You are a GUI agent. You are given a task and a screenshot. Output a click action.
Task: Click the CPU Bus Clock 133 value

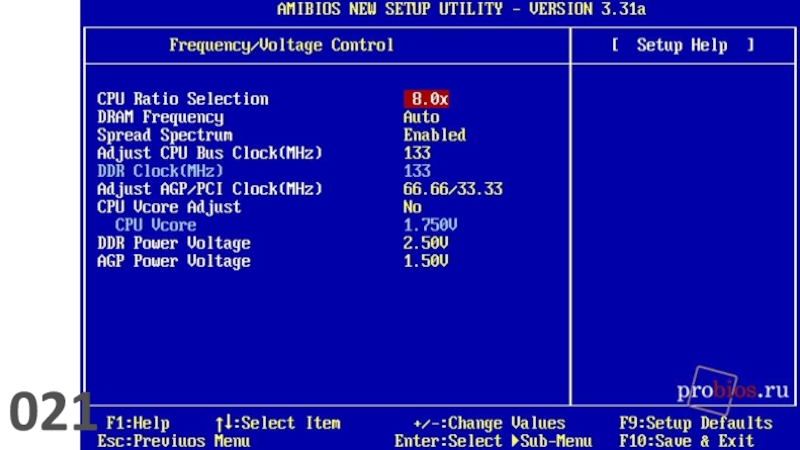point(417,153)
